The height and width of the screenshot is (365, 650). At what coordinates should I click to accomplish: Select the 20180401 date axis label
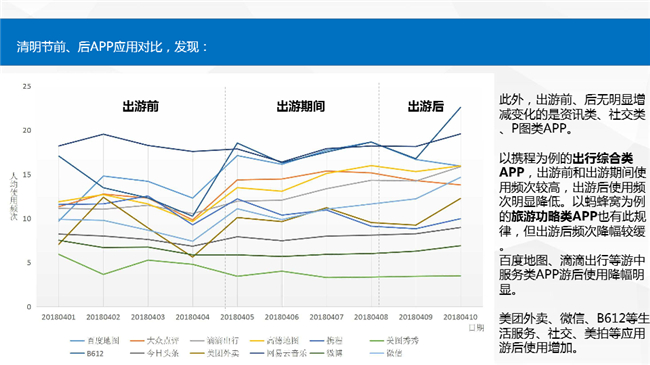point(58,317)
